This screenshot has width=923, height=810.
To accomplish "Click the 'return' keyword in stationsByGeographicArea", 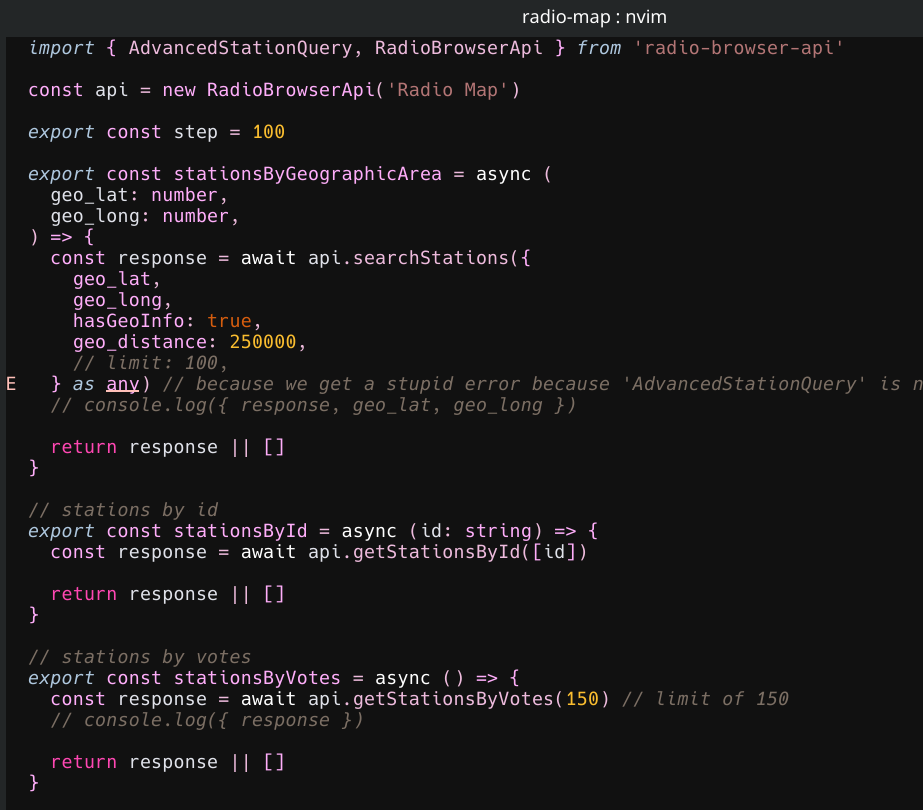I will 84,447.
